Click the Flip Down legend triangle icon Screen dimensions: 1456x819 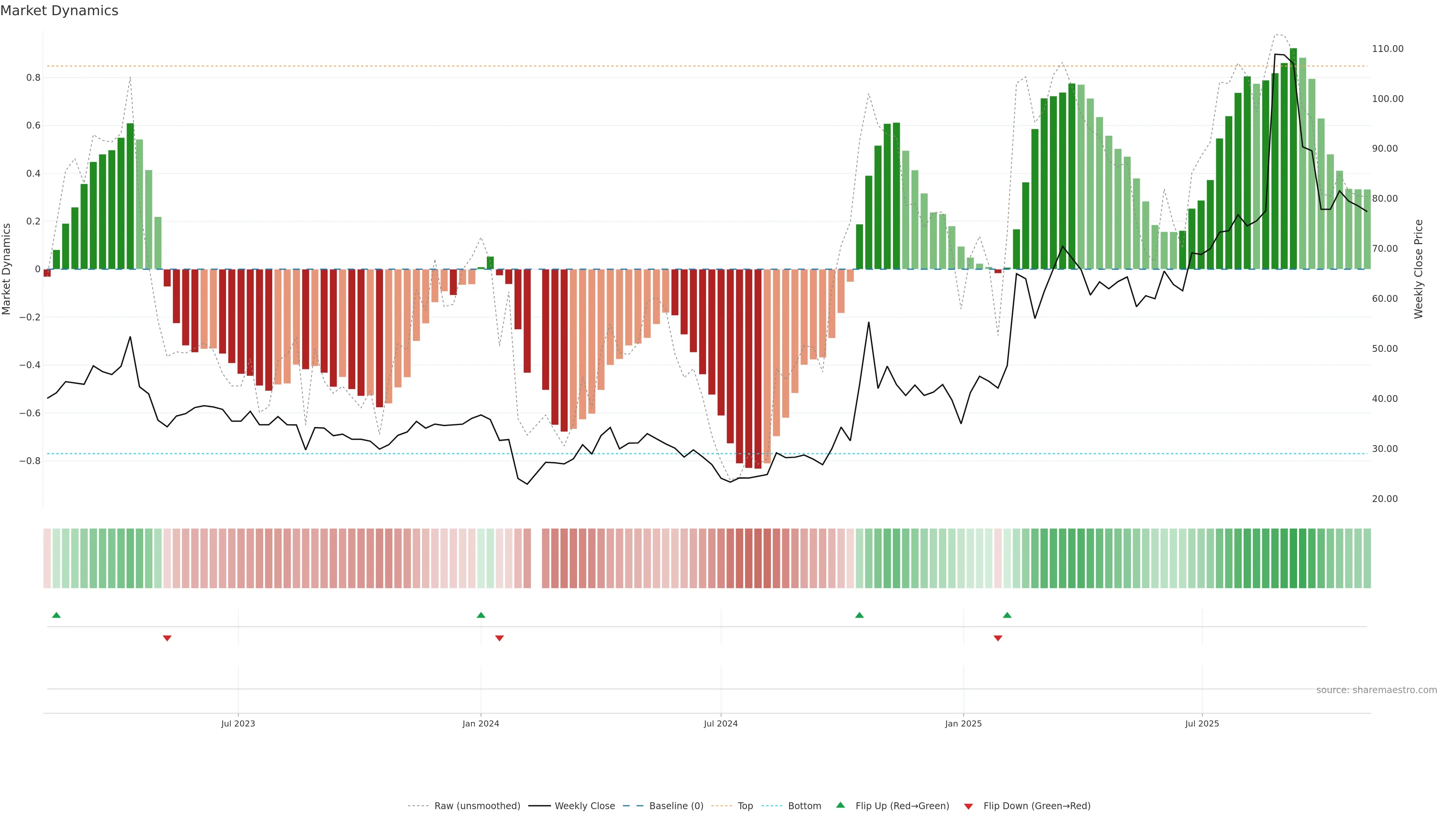point(968,806)
